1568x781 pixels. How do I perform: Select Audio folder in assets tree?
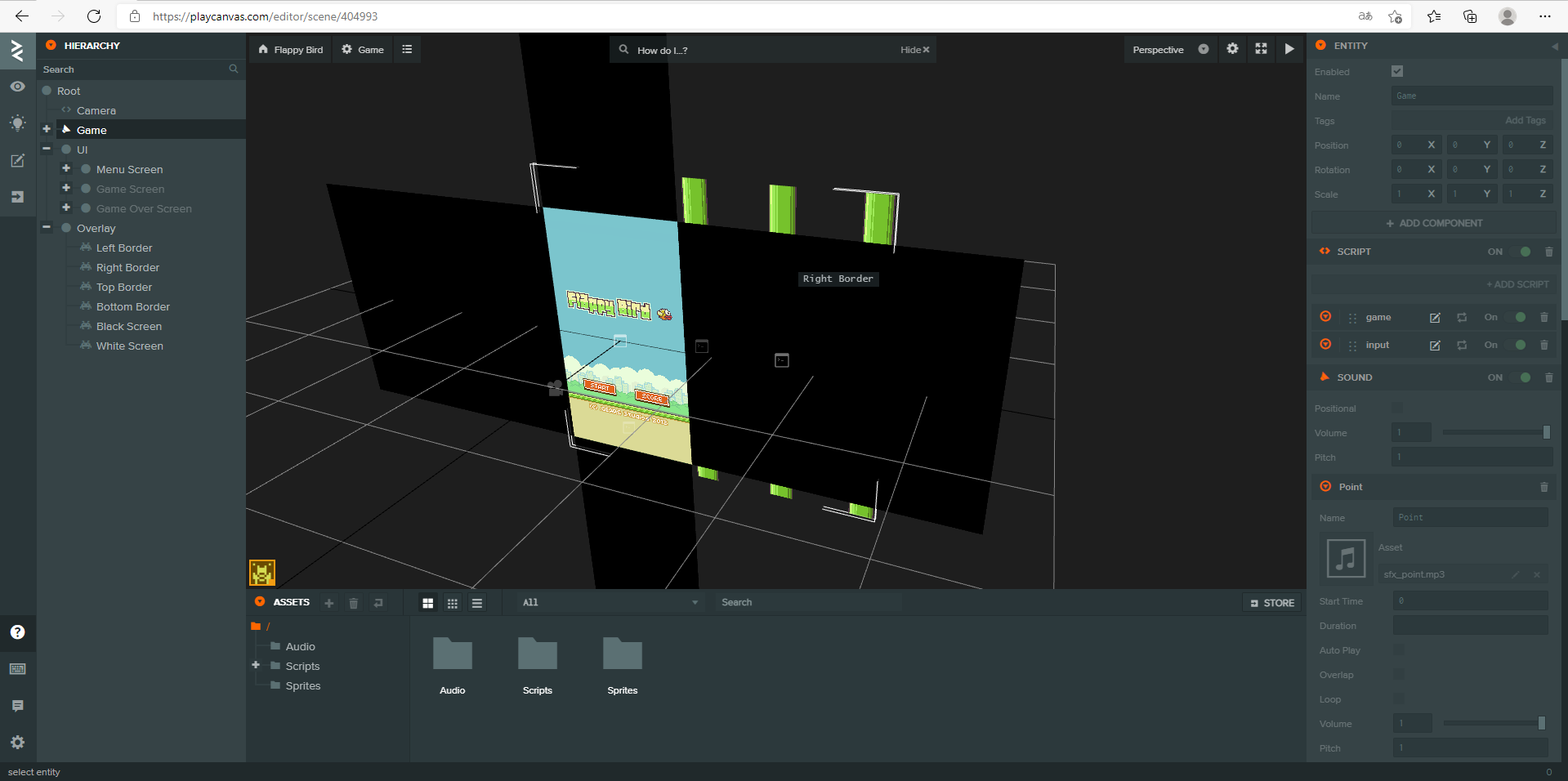pos(300,646)
